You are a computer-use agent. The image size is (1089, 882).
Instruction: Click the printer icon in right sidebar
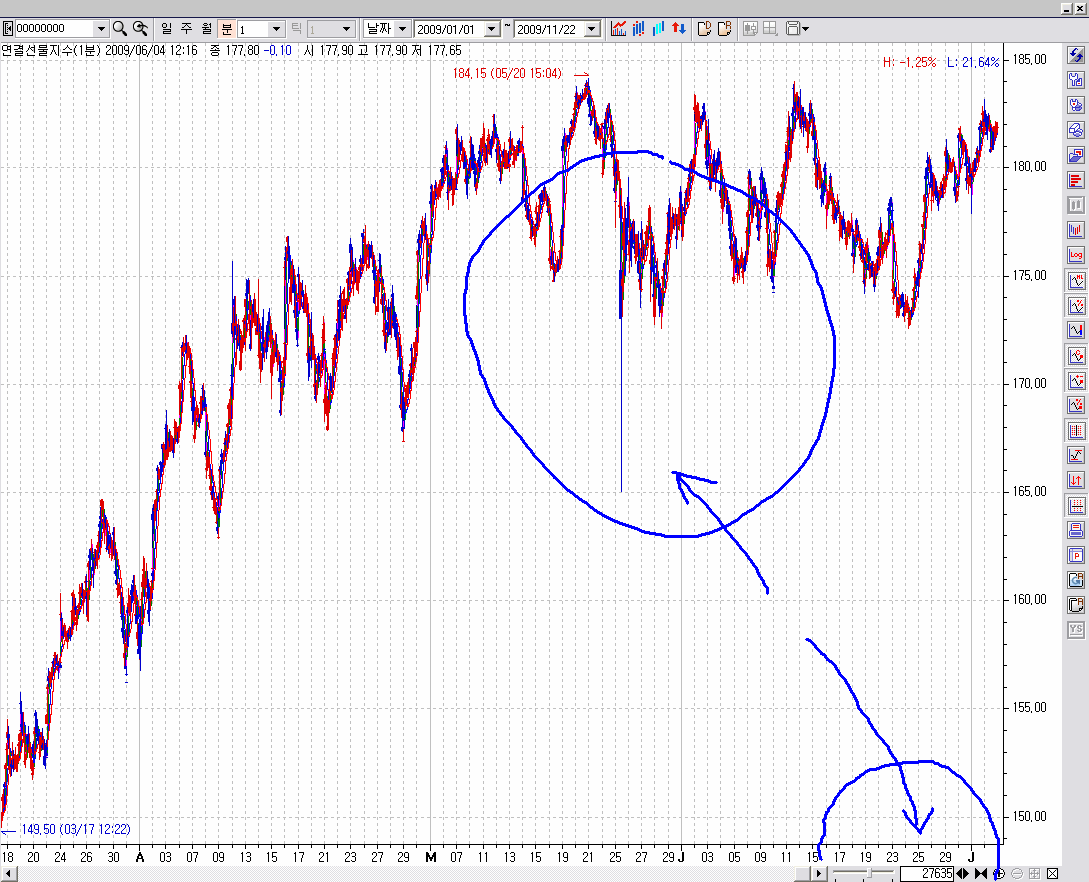point(1076,529)
